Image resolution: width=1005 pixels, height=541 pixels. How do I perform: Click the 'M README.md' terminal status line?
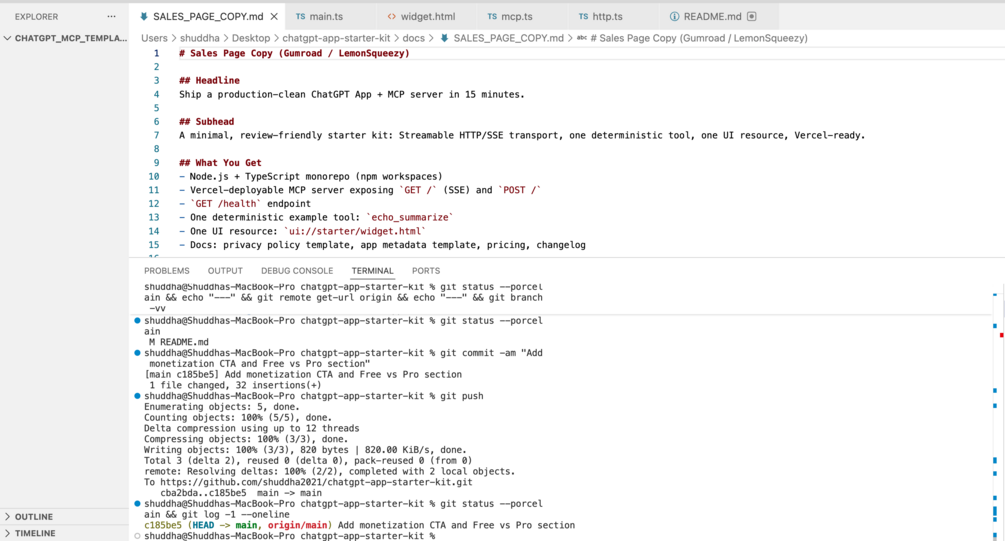point(179,342)
